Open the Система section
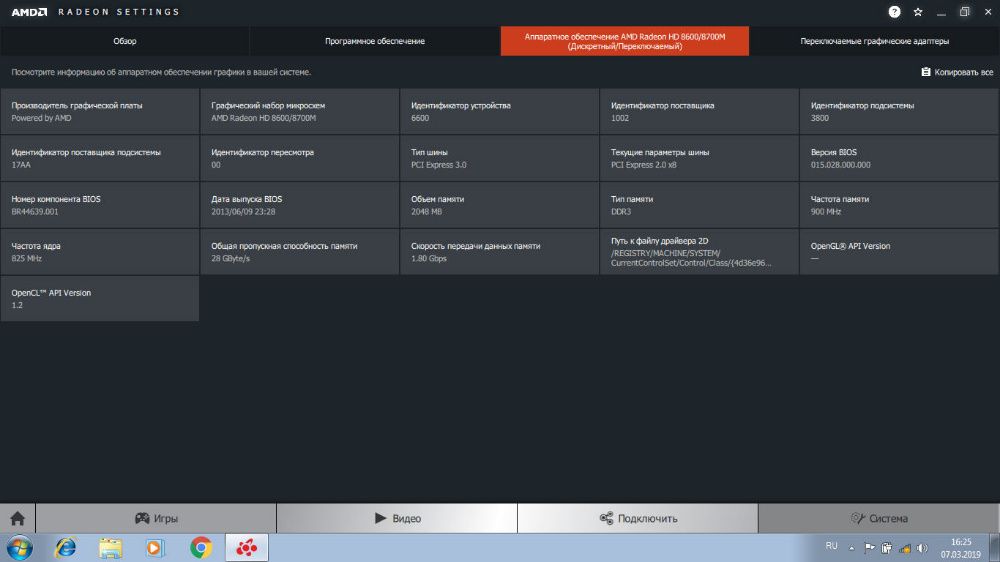The image size is (1000, 562). point(879,518)
